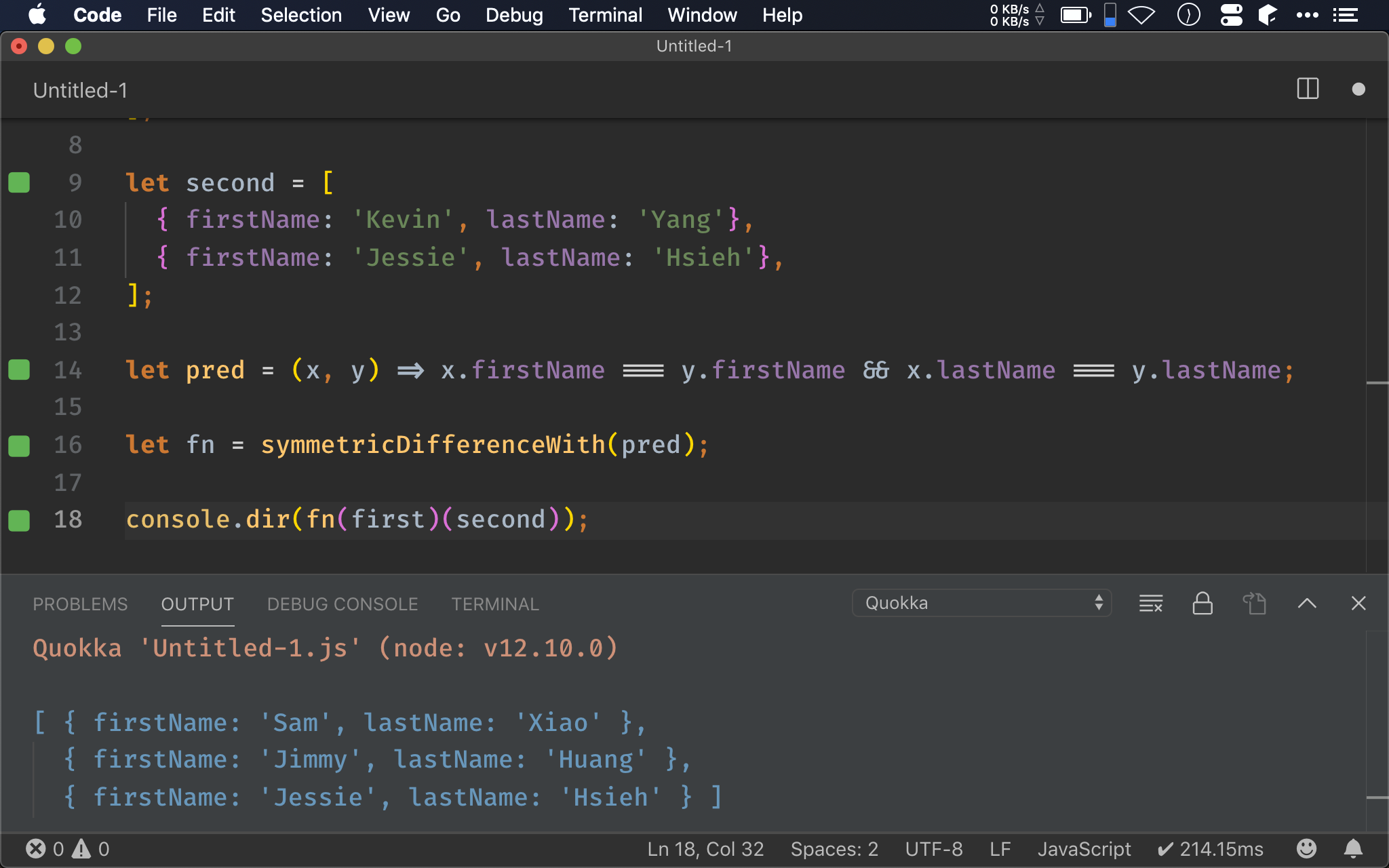Click the 'second' variable name on line 9
Viewport: 1389px width, 868px height.
[x=230, y=183]
